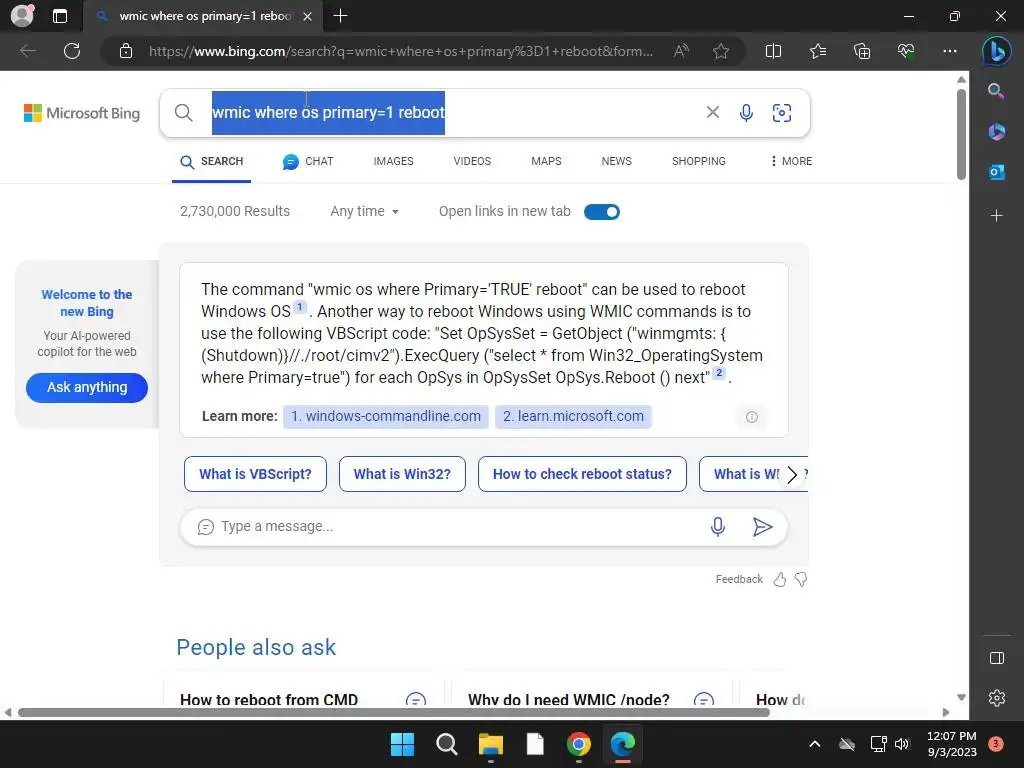Expand the MORE menu
This screenshot has width=1024, height=768.
click(x=791, y=161)
